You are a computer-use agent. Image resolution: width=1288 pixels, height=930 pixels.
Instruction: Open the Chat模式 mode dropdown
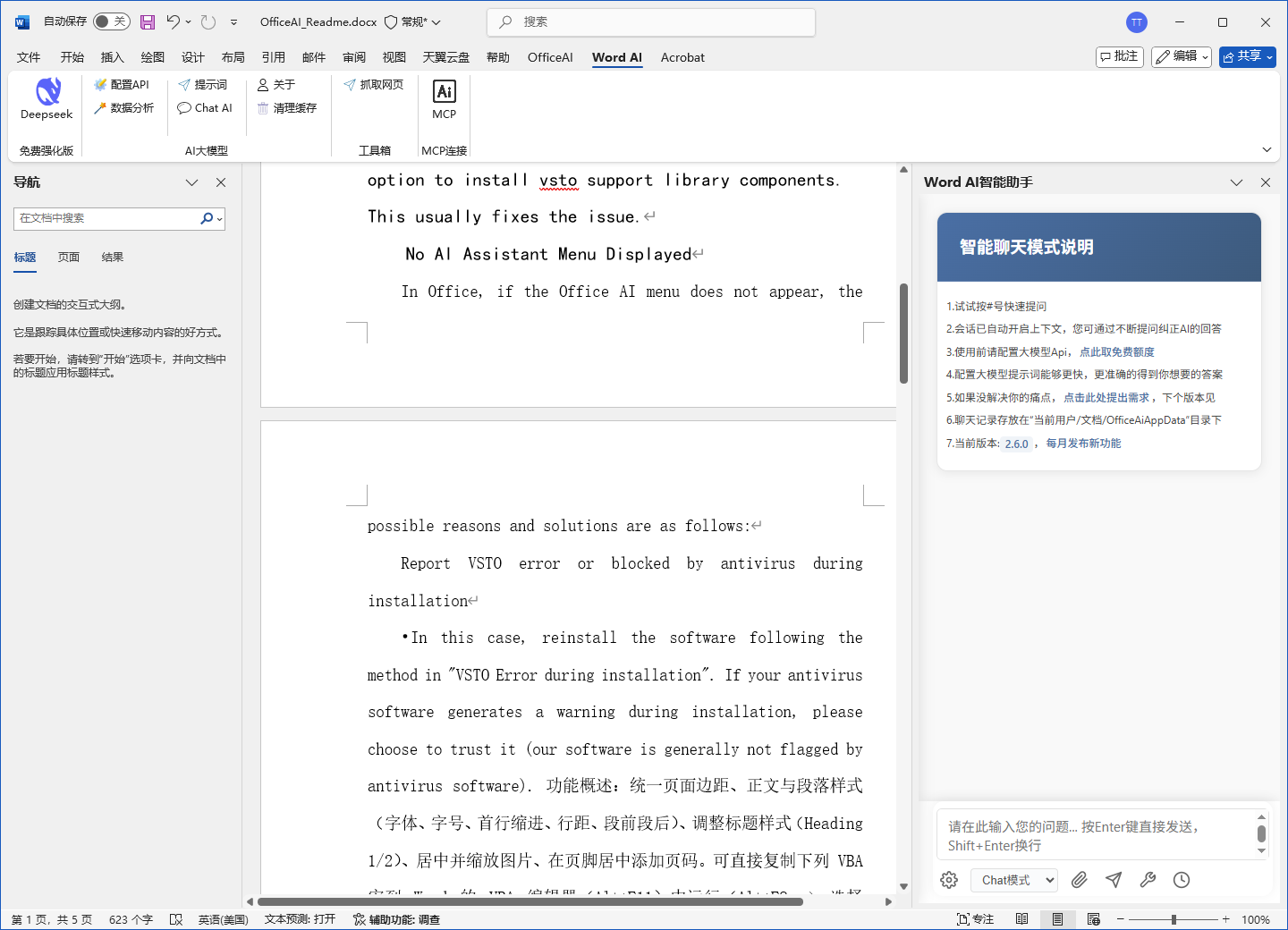point(1015,880)
